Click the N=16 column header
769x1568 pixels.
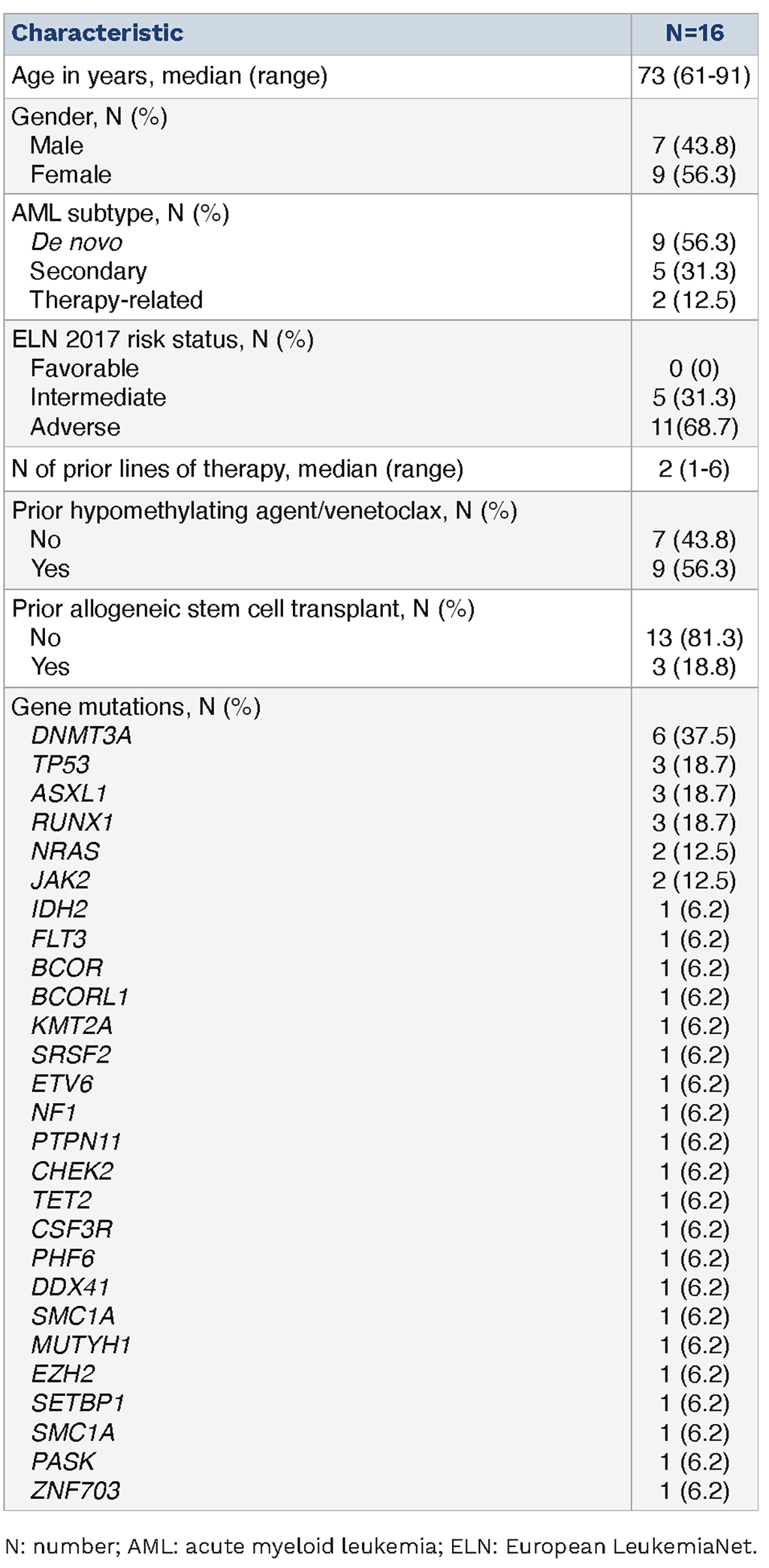tap(694, 33)
